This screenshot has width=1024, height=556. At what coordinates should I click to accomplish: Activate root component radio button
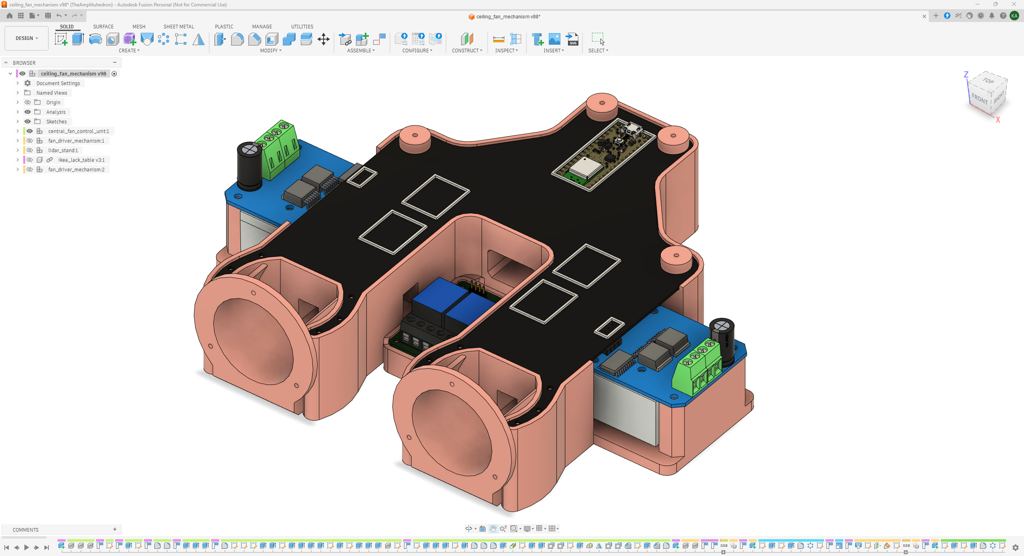pyautogui.click(x=114, y=74)
